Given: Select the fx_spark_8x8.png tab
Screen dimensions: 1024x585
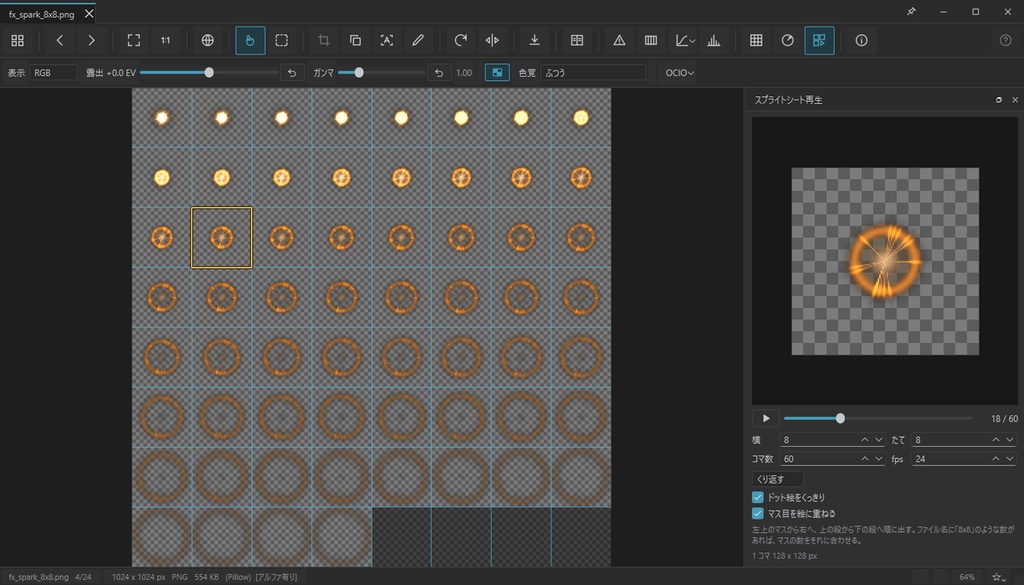Looking at the screenshot, I should pyautogui.click(x=41, y=14).
